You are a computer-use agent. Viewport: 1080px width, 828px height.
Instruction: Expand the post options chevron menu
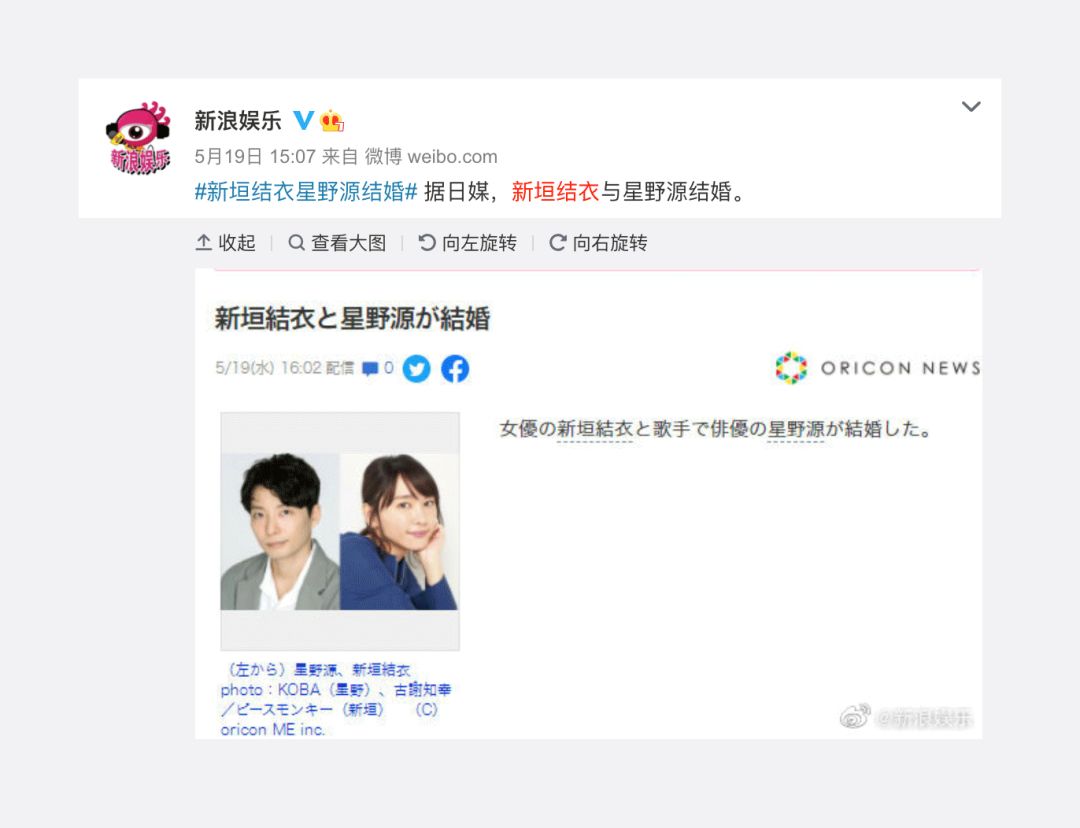971,107
